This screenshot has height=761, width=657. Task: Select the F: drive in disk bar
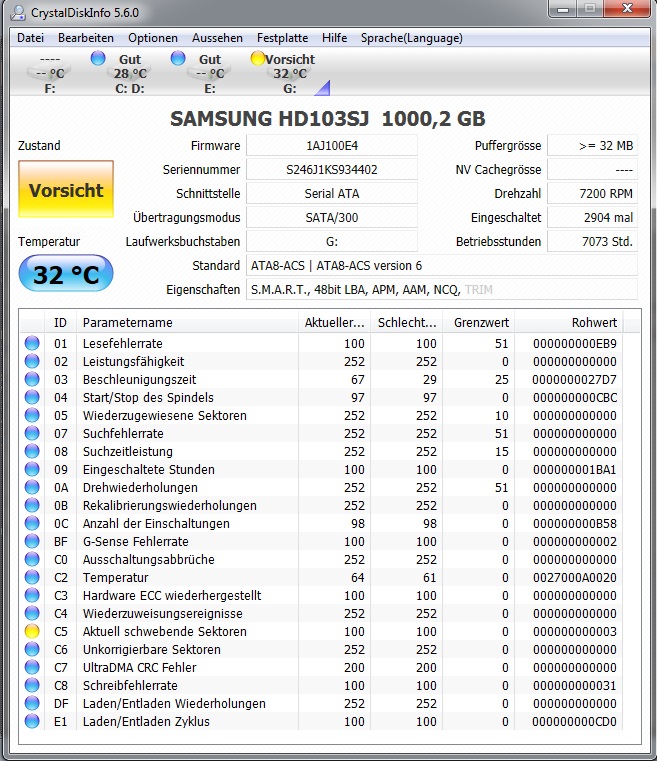click(49, 74)
